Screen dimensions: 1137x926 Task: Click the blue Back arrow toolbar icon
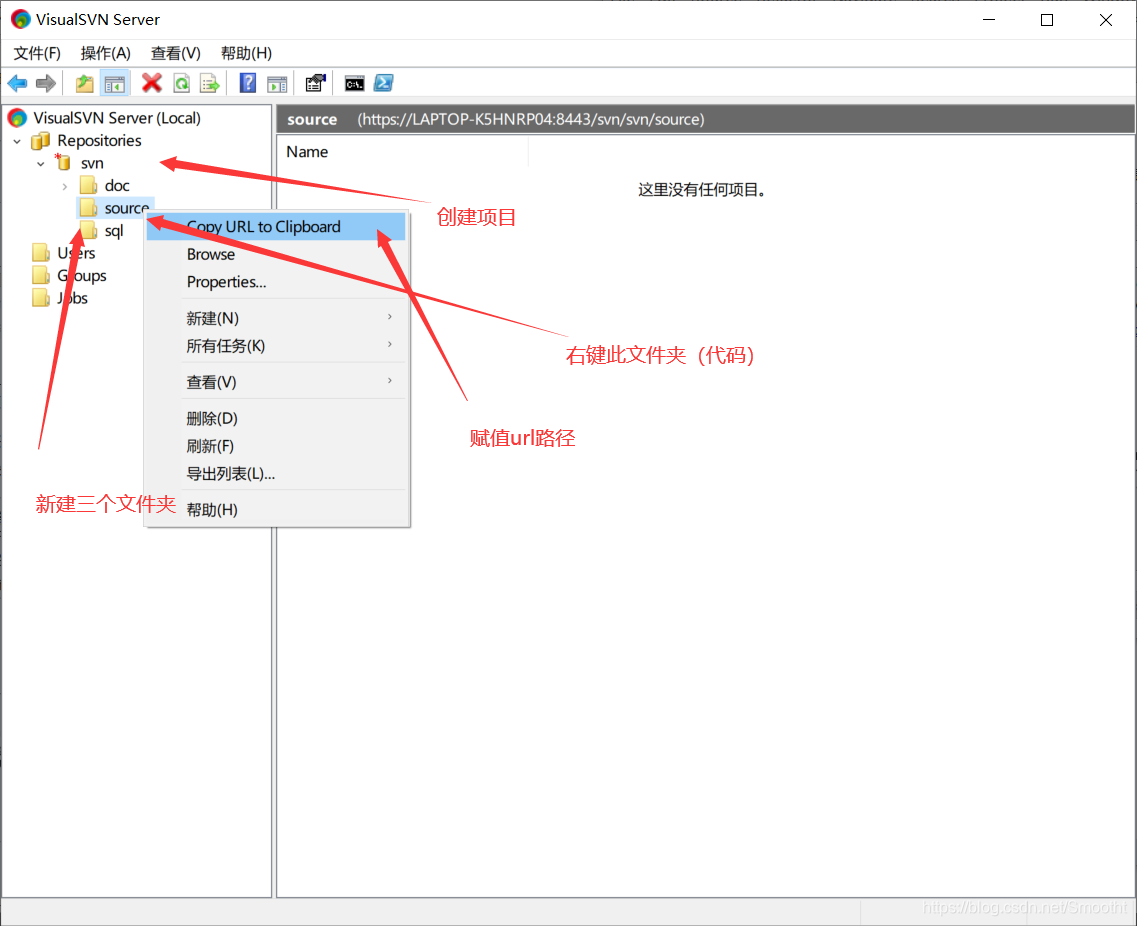pyautogui.click(x=17, y=83)
